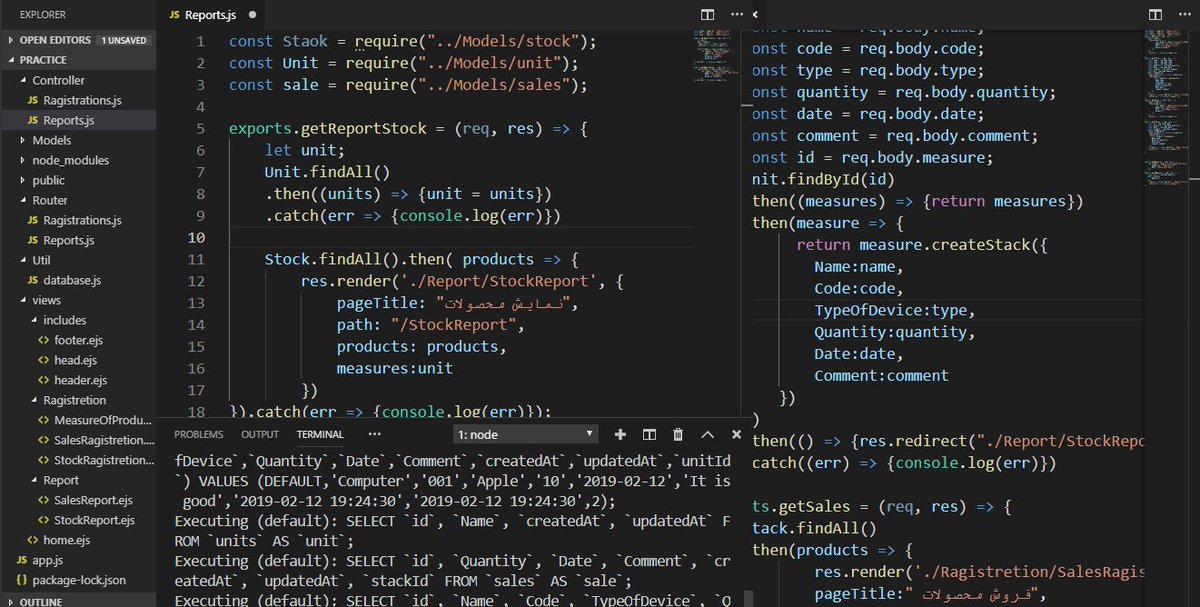Maximize the panel using the up chevron

(707, 434)
